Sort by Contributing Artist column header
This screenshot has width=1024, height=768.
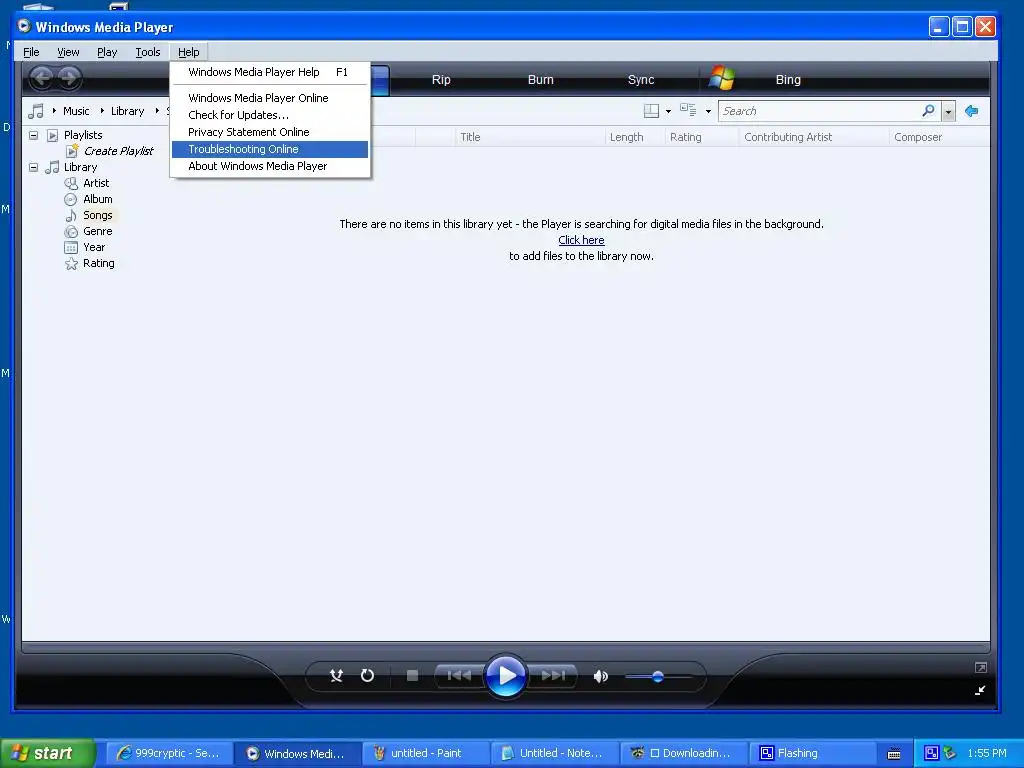pyautogui.click(x=814, y=137)
